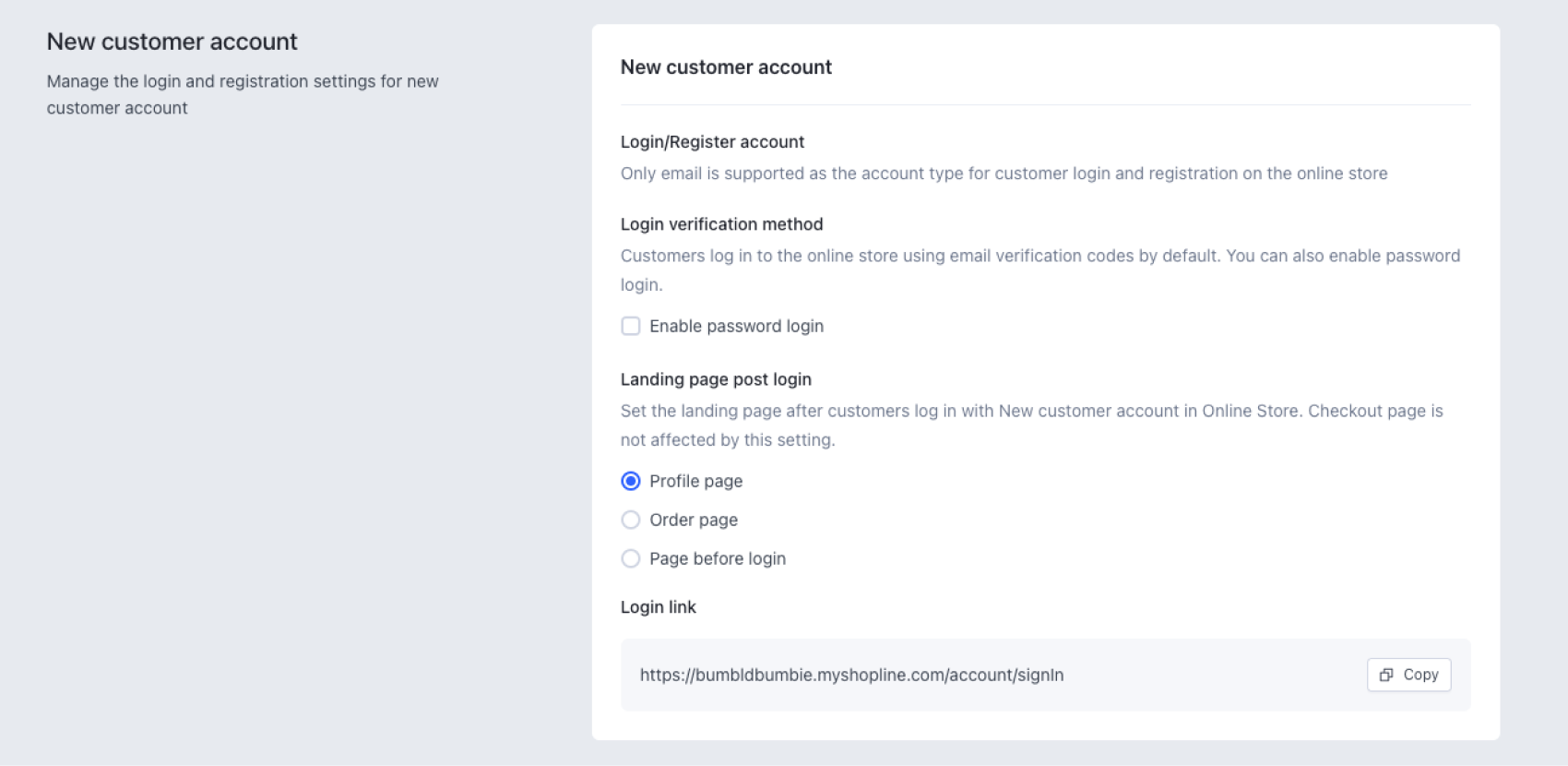Click the copy icon beside the login link
This screenshot has width=1568, height=766.
pos(1385,675)
